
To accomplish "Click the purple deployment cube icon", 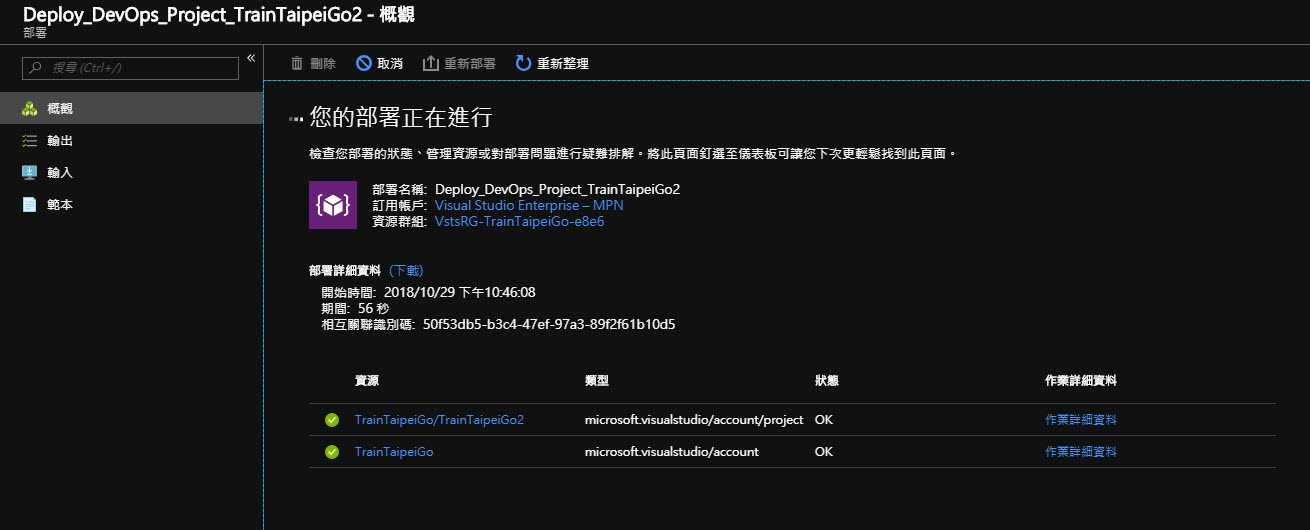I will 333,205.
